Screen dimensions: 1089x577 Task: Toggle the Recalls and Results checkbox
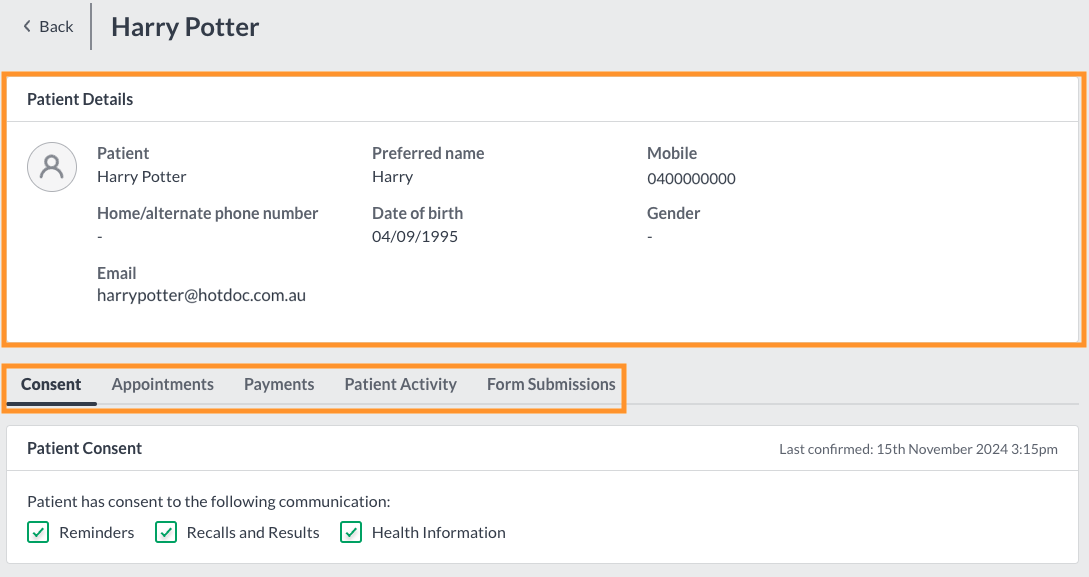pos(166,533)
